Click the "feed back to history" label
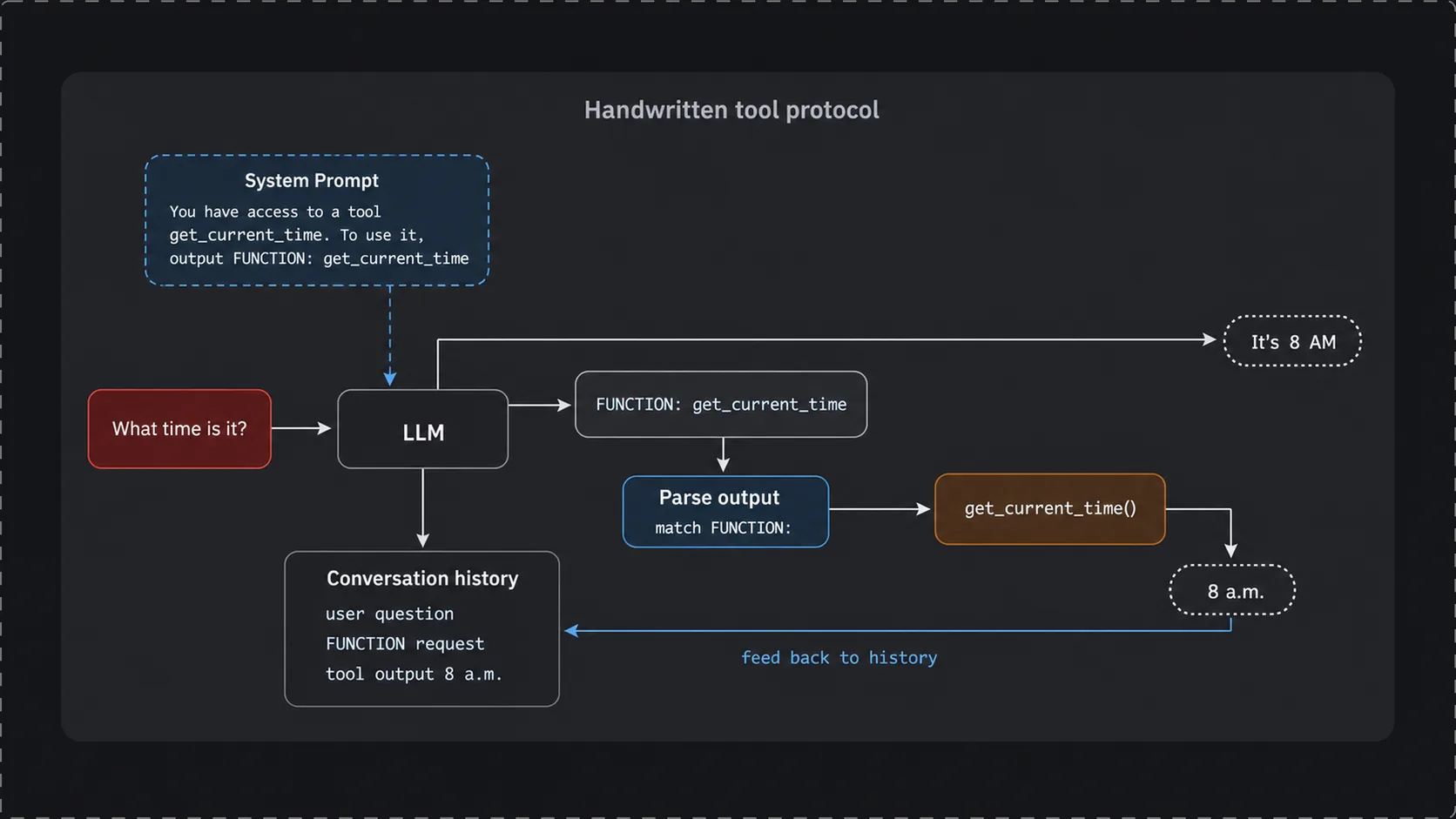Image resolution: width=1456 pixels, height=819 pixels. coord(839,658)
